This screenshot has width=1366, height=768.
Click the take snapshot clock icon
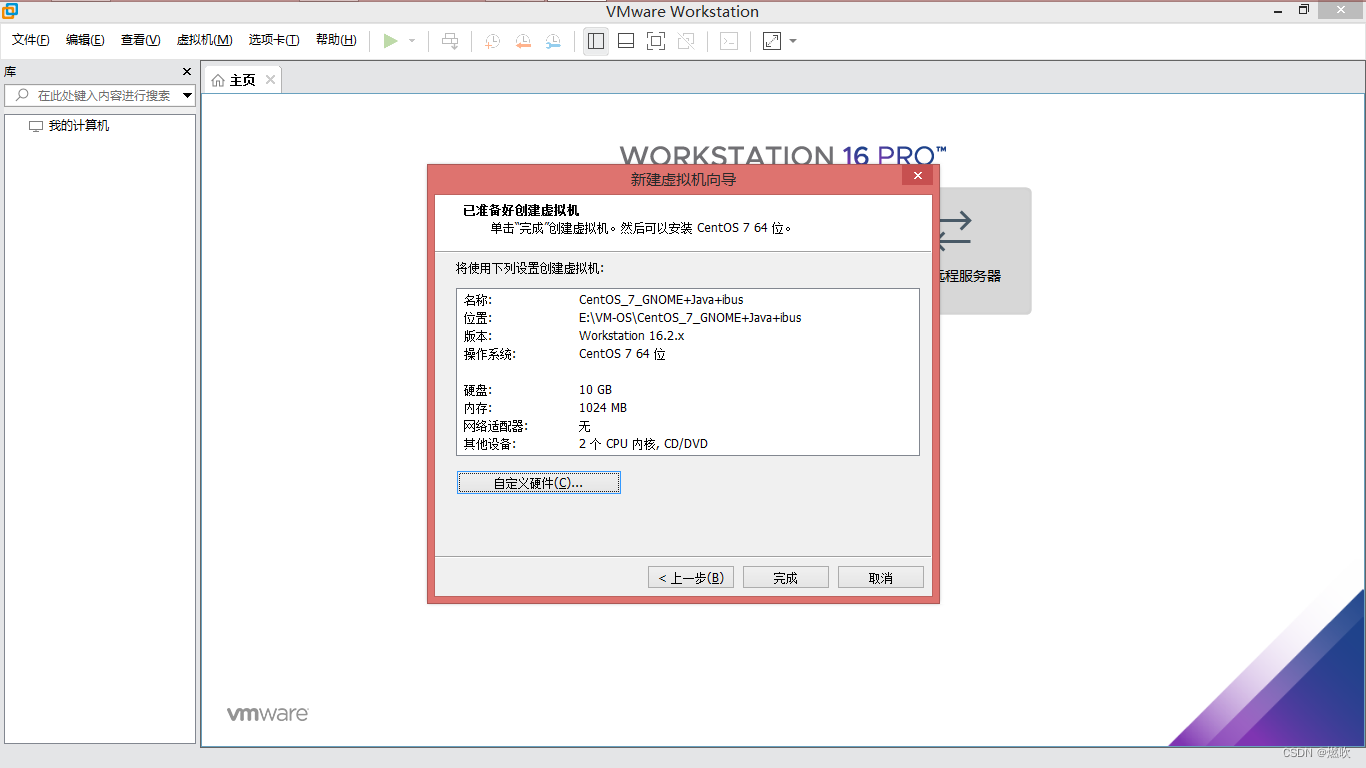pyautogui.click(x=492, y=41)
